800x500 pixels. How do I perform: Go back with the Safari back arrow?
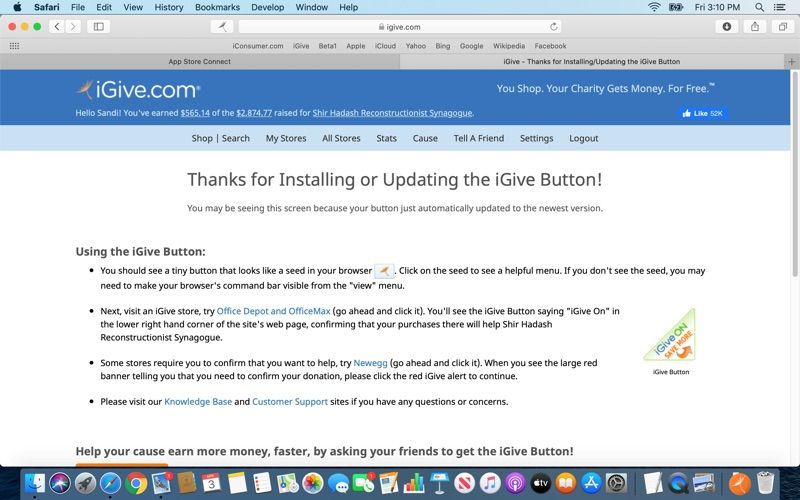click(57, 27)
